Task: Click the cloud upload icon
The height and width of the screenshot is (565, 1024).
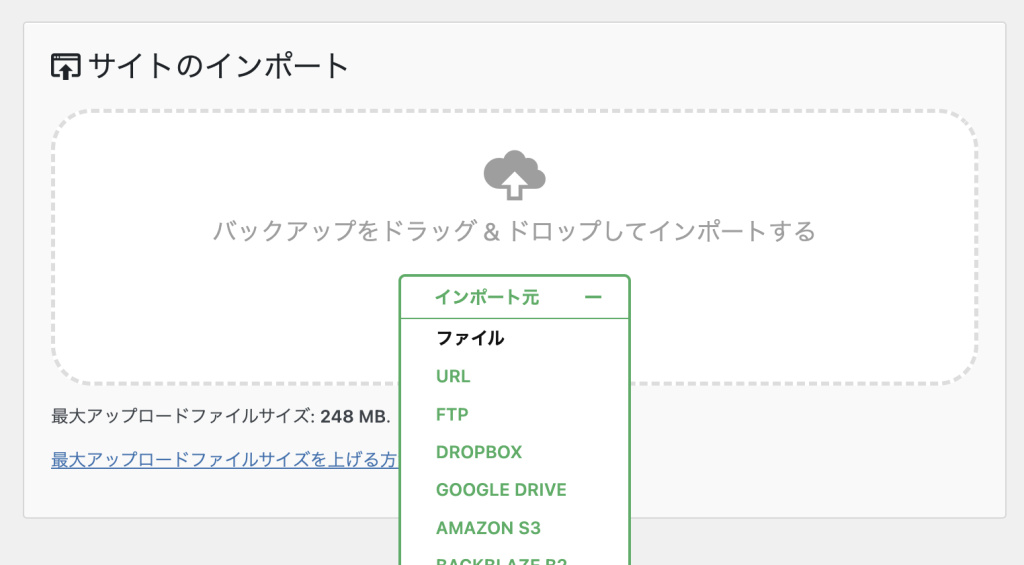Action: pyautogui.click(x=514, y=176)
